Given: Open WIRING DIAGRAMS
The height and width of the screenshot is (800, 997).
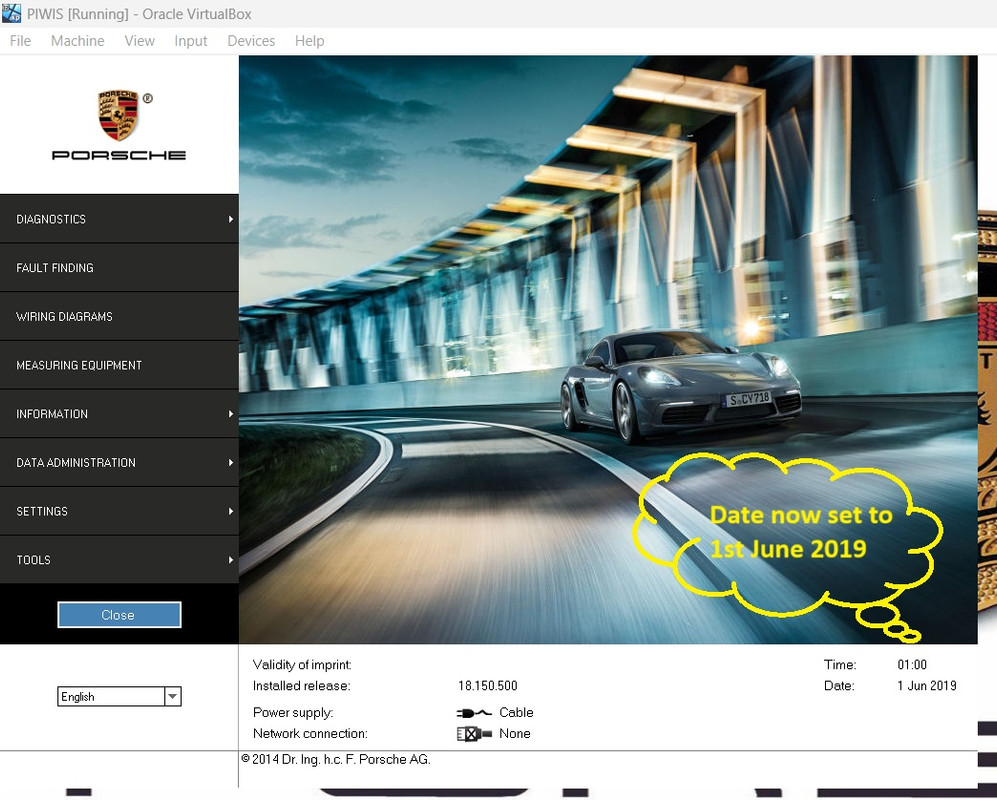Looking at the screenshot, I should point(119,316).
